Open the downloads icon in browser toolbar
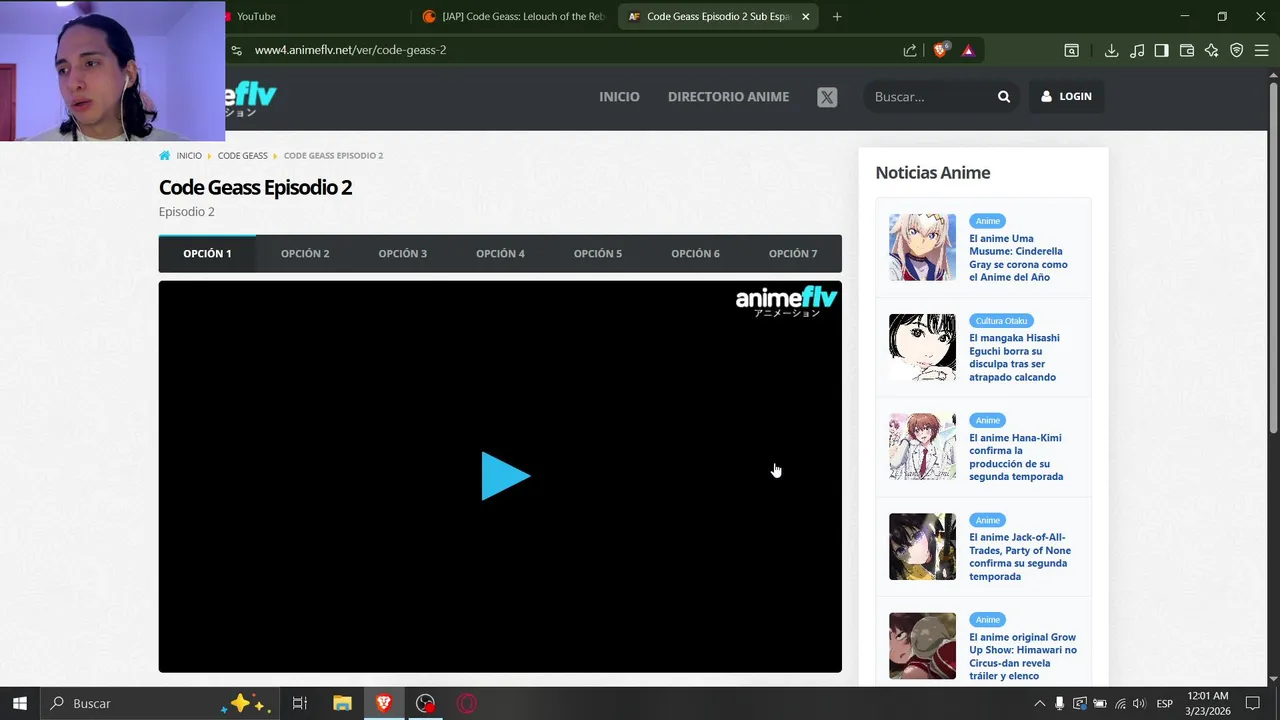 [1111, 50]
